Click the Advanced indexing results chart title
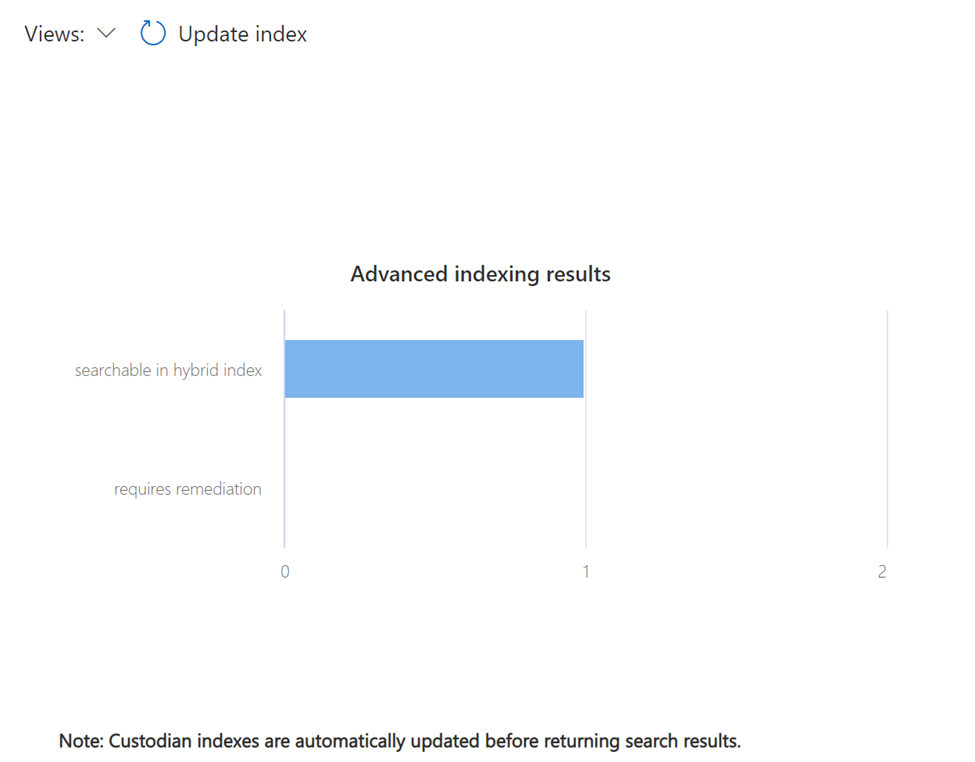Viewport: 975px width, 762px height. 481,274
